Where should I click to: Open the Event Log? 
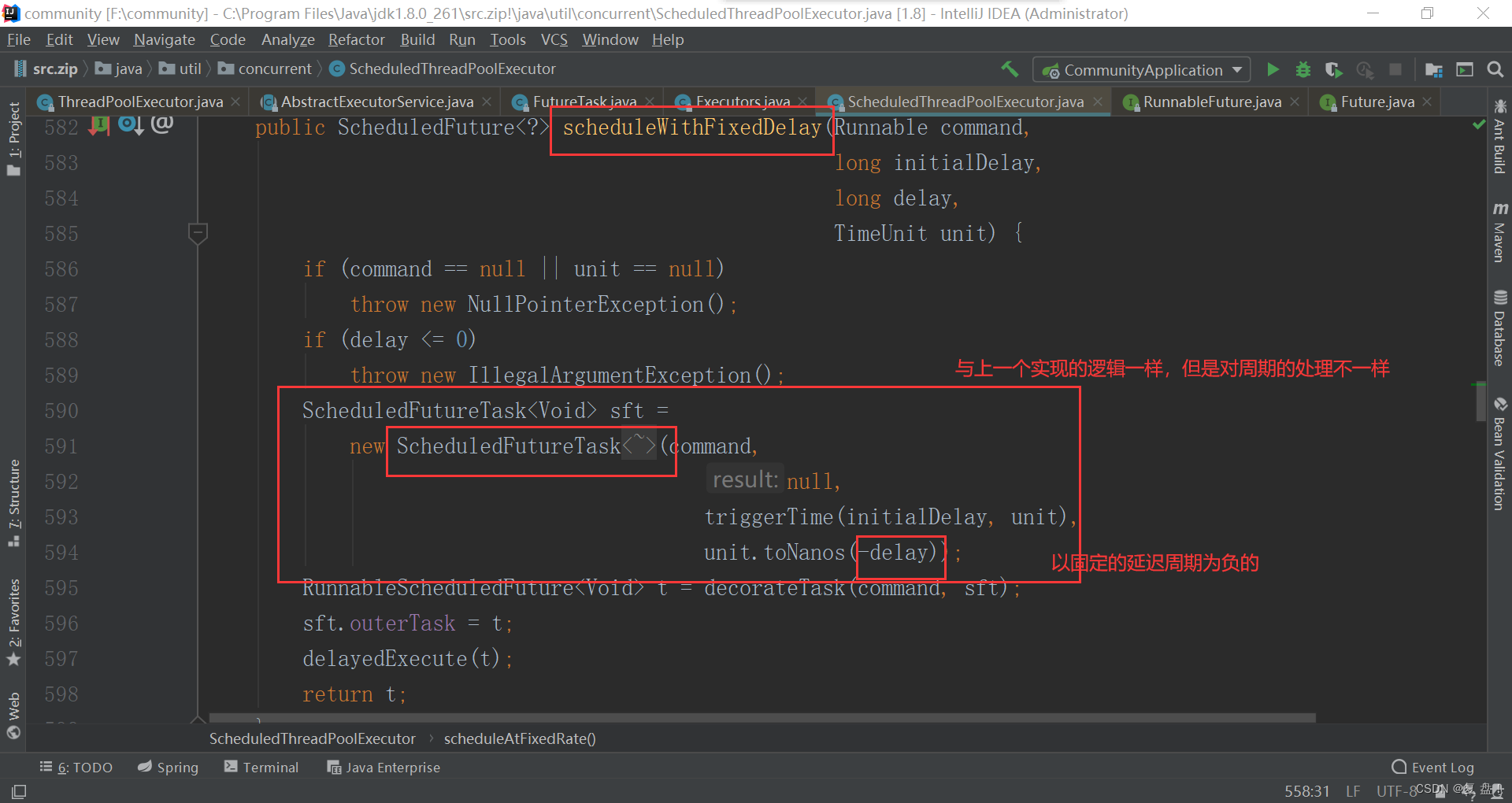tap(1433, 767)
